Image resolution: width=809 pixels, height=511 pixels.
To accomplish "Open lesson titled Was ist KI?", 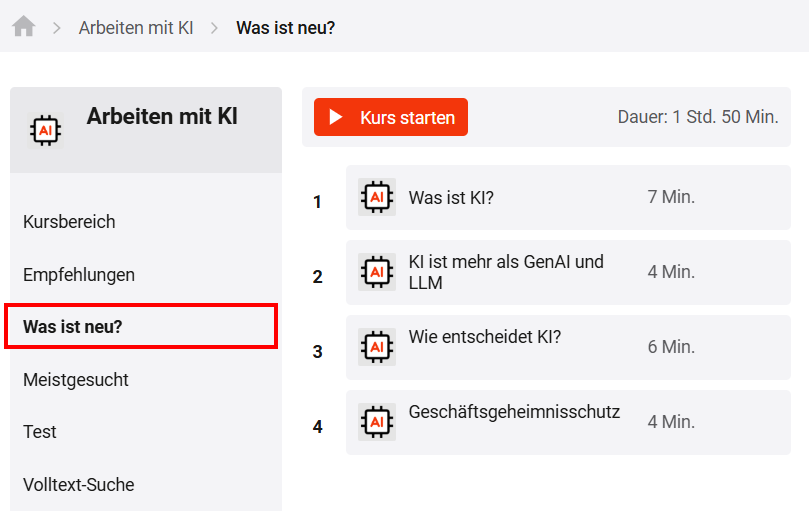I will point(568,197).
